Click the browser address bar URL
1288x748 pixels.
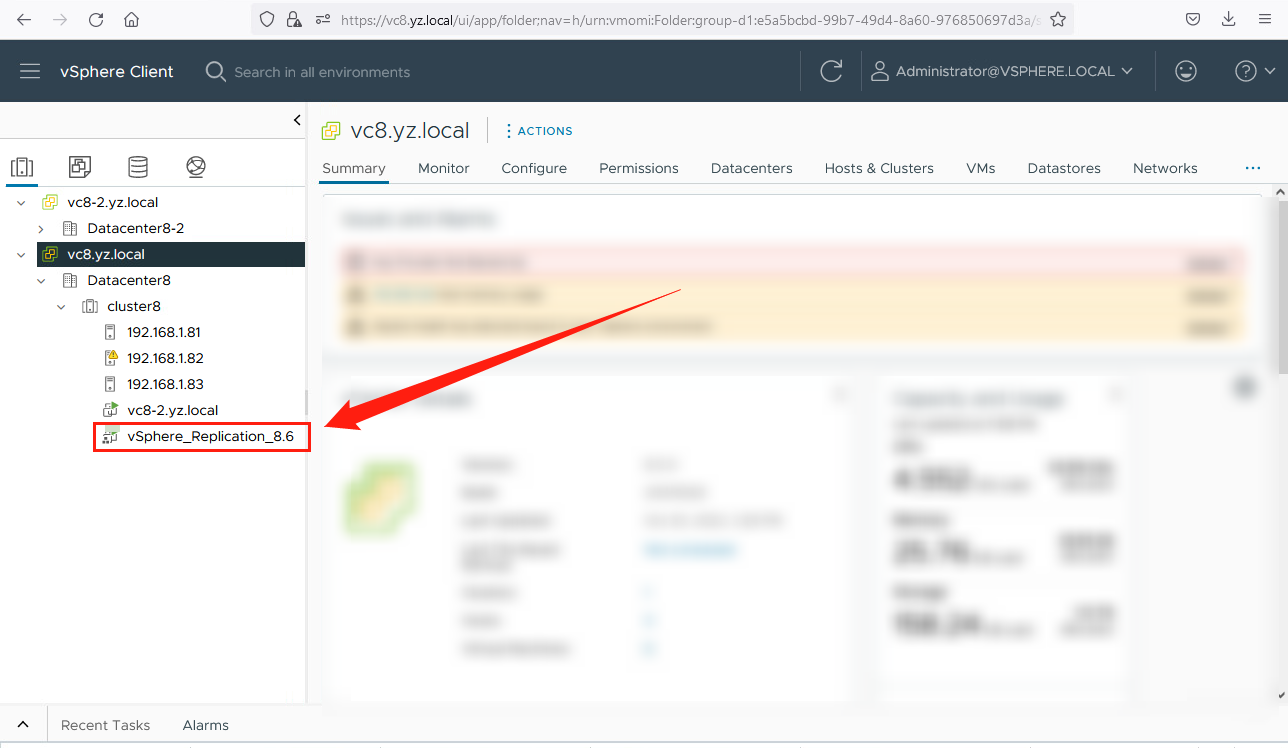690,19
